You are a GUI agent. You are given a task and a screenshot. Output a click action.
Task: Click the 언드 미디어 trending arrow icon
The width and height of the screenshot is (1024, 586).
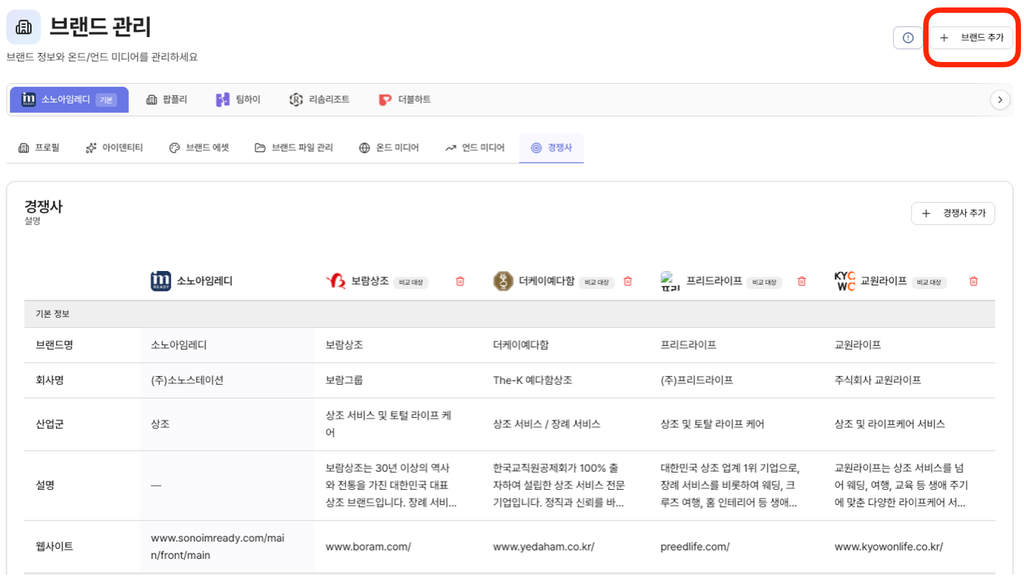pos(451,148)
